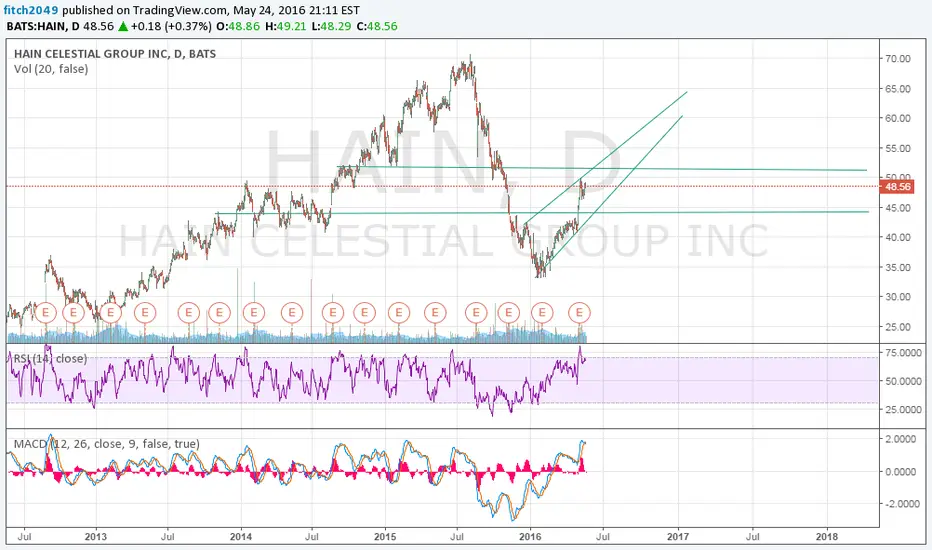Click the 2017 time axis label

tap(678, 537)
